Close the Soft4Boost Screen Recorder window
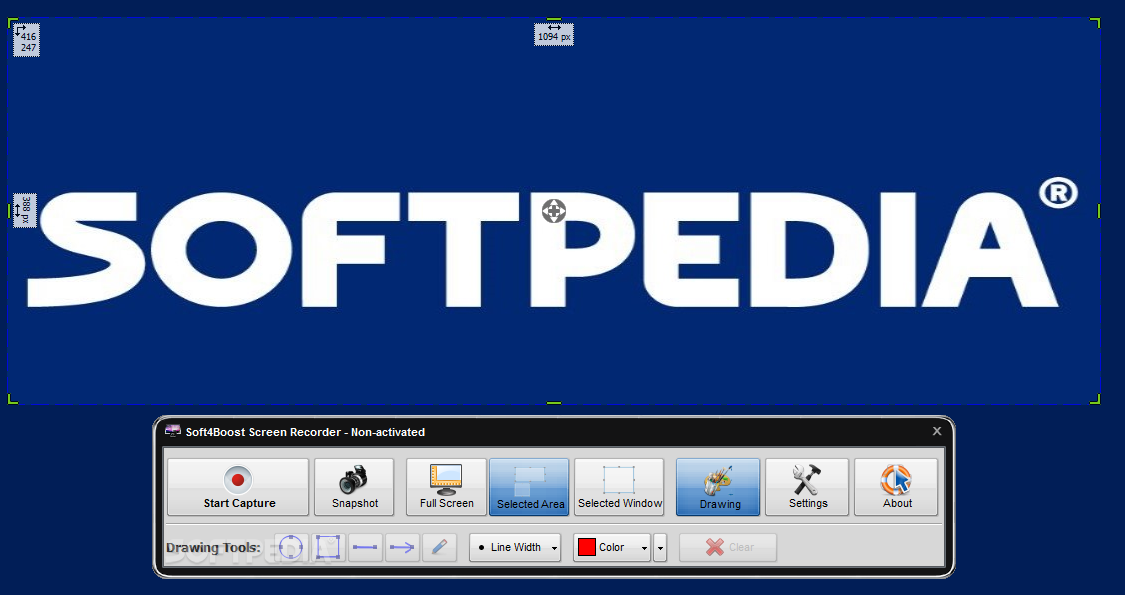1125x595 pixels. 936,431
